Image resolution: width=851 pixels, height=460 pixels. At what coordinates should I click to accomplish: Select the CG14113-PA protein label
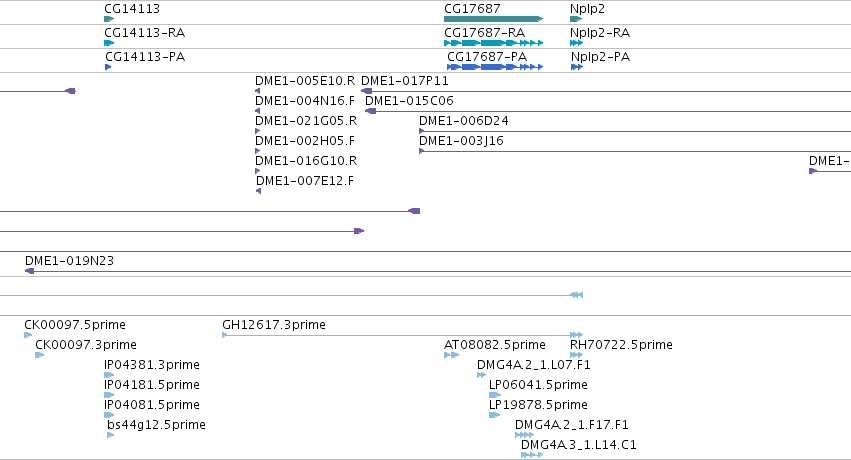pos(145,56)
